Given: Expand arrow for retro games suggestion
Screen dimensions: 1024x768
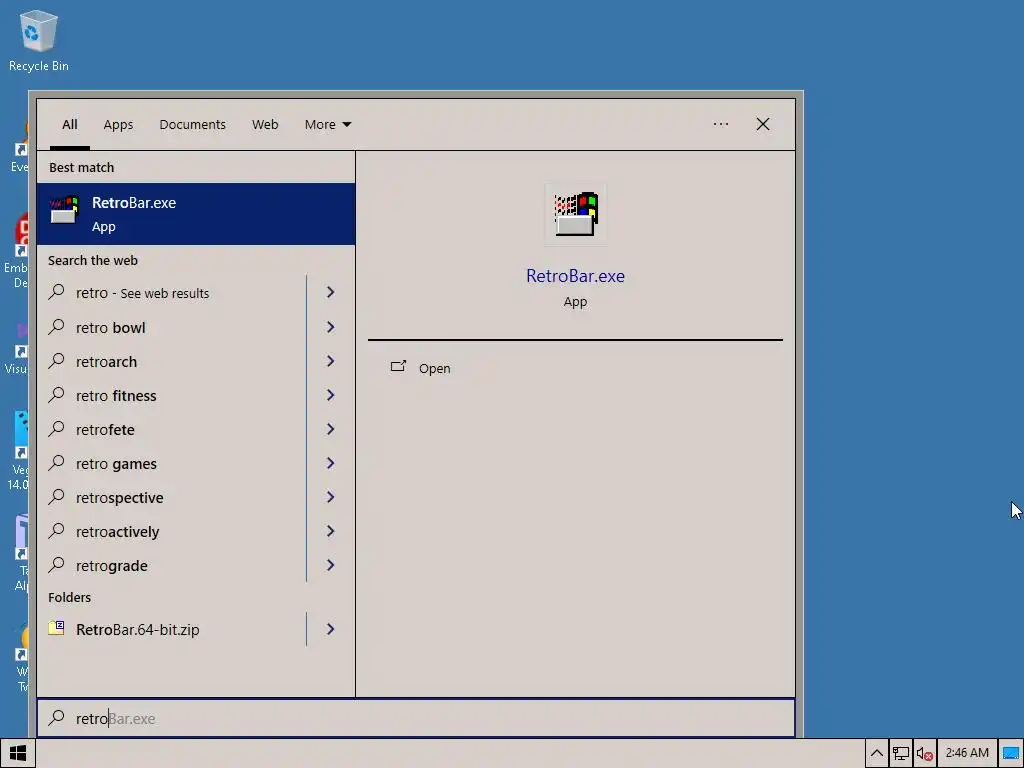Looking at the screenshot, I should [x=330, y=462].
